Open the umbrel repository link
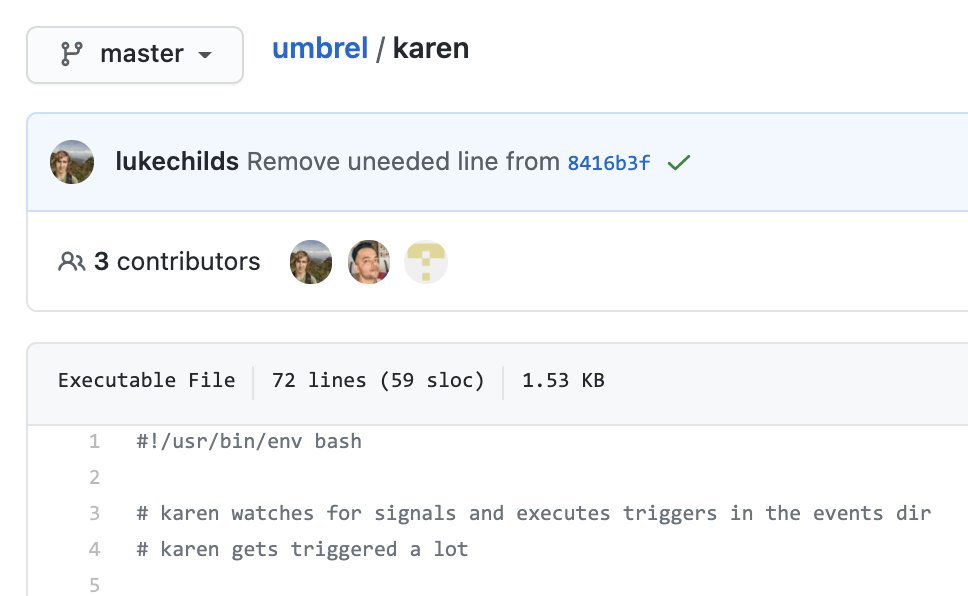 320,48
